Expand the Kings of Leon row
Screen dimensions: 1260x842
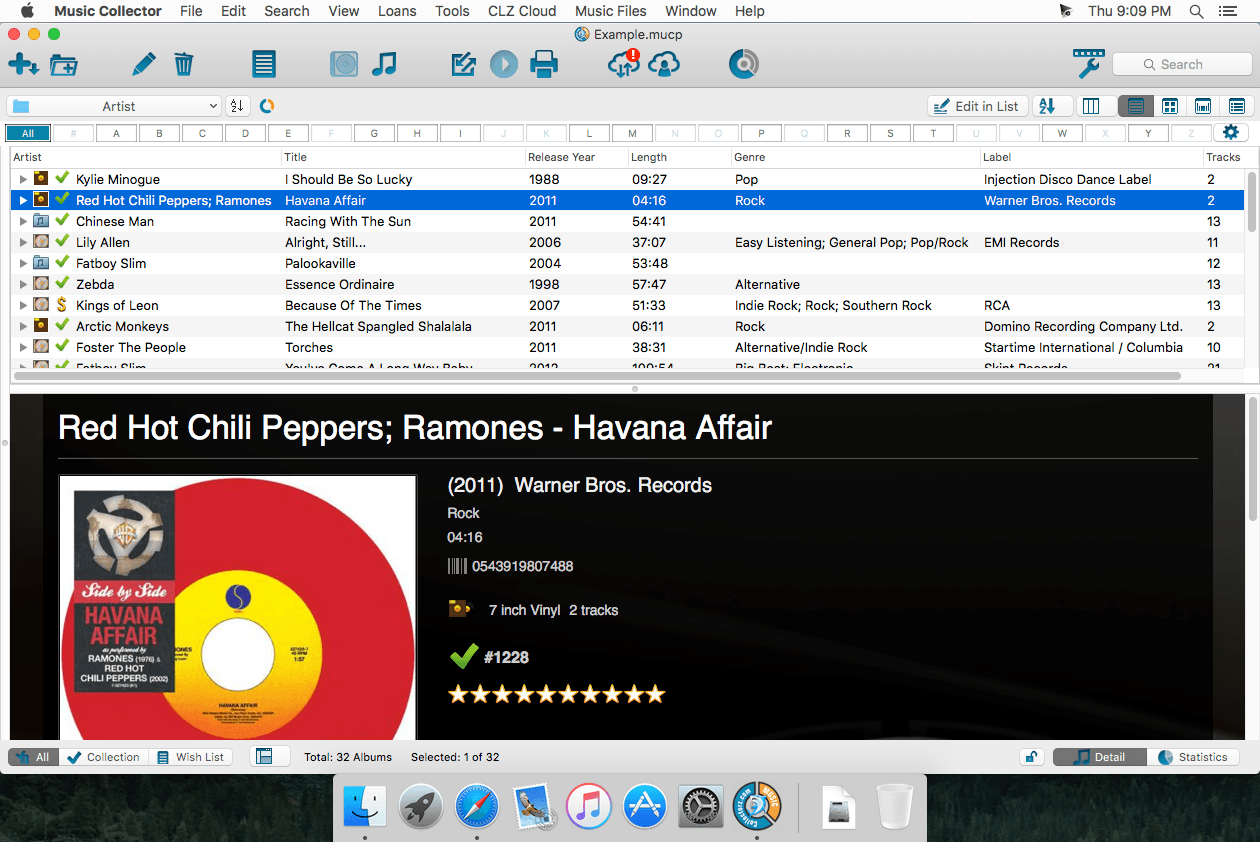pyautogui.click(x=23, y=306)
